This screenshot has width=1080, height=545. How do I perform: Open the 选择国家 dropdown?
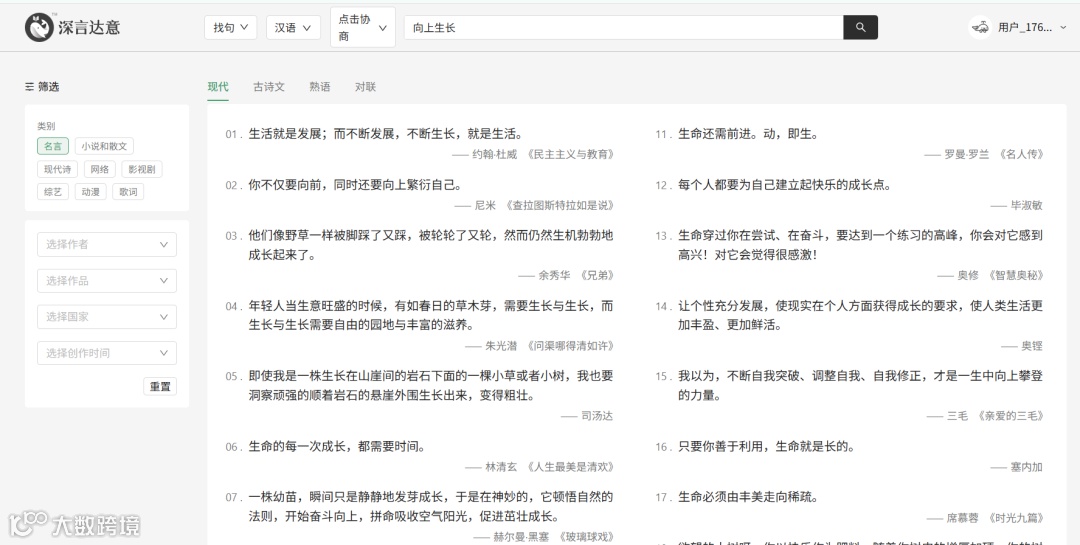107,317
